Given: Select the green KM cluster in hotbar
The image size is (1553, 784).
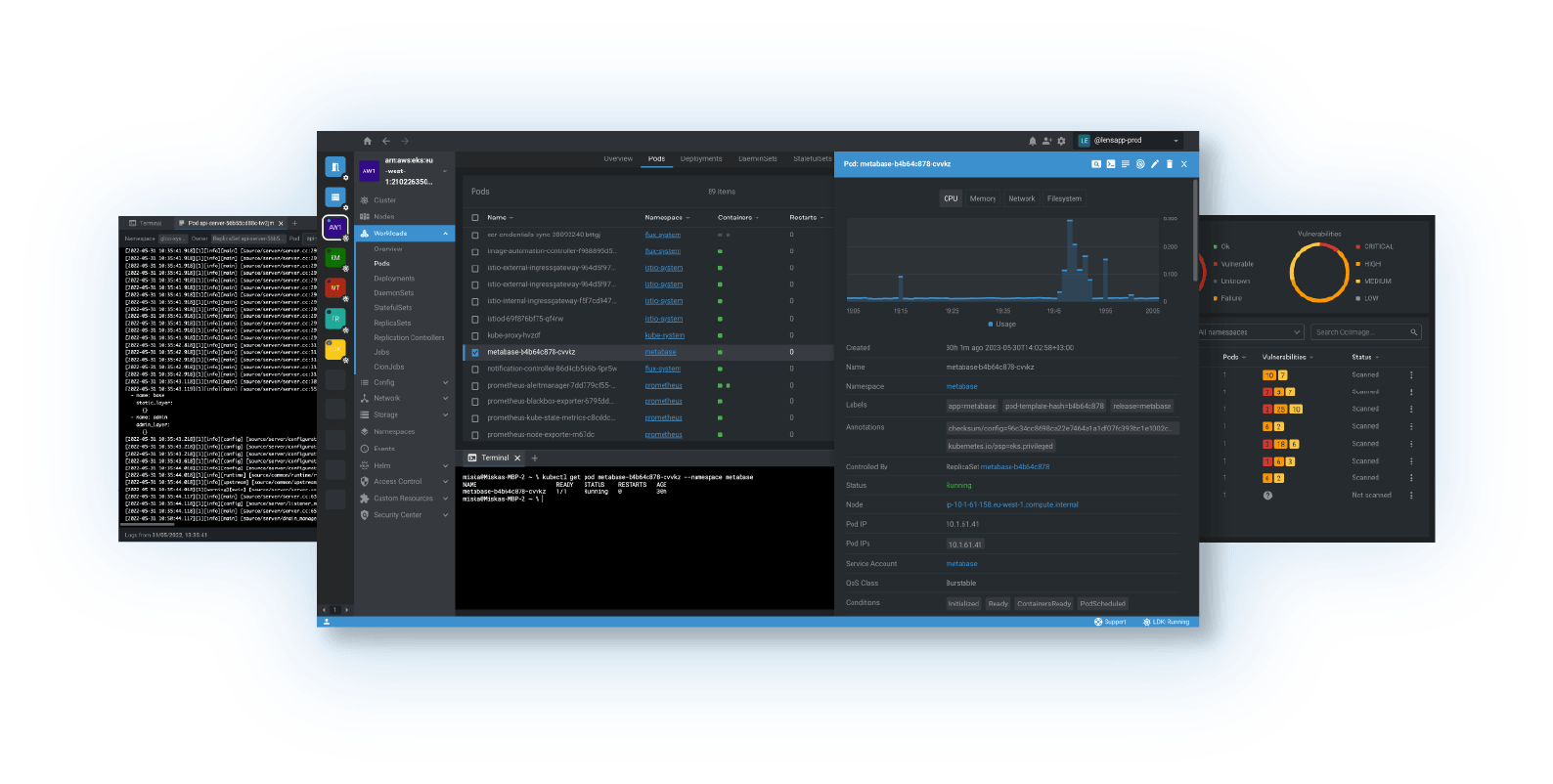Looking at the screenshot, I should point(335,258).
